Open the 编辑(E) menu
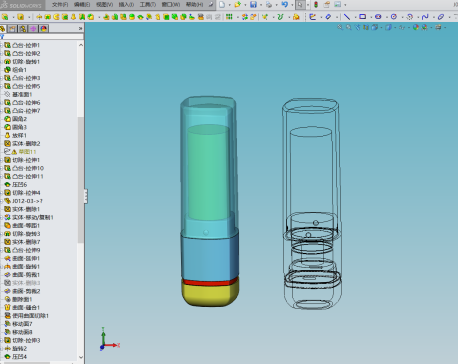This screenshot has width=458, height=364. (82, 5)
